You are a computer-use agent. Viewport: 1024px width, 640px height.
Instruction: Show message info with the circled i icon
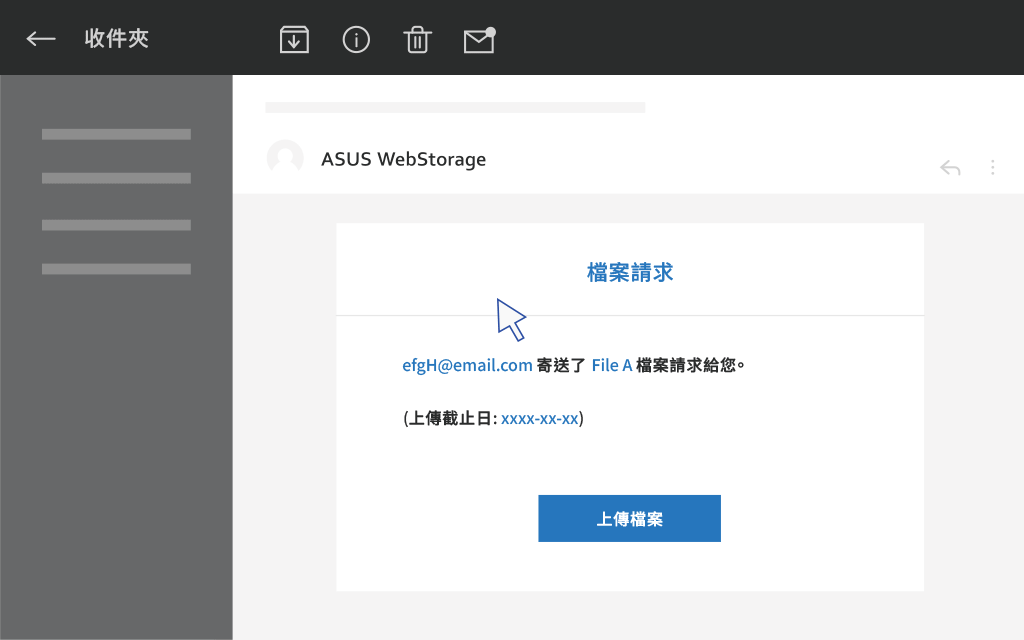(356, 40)
